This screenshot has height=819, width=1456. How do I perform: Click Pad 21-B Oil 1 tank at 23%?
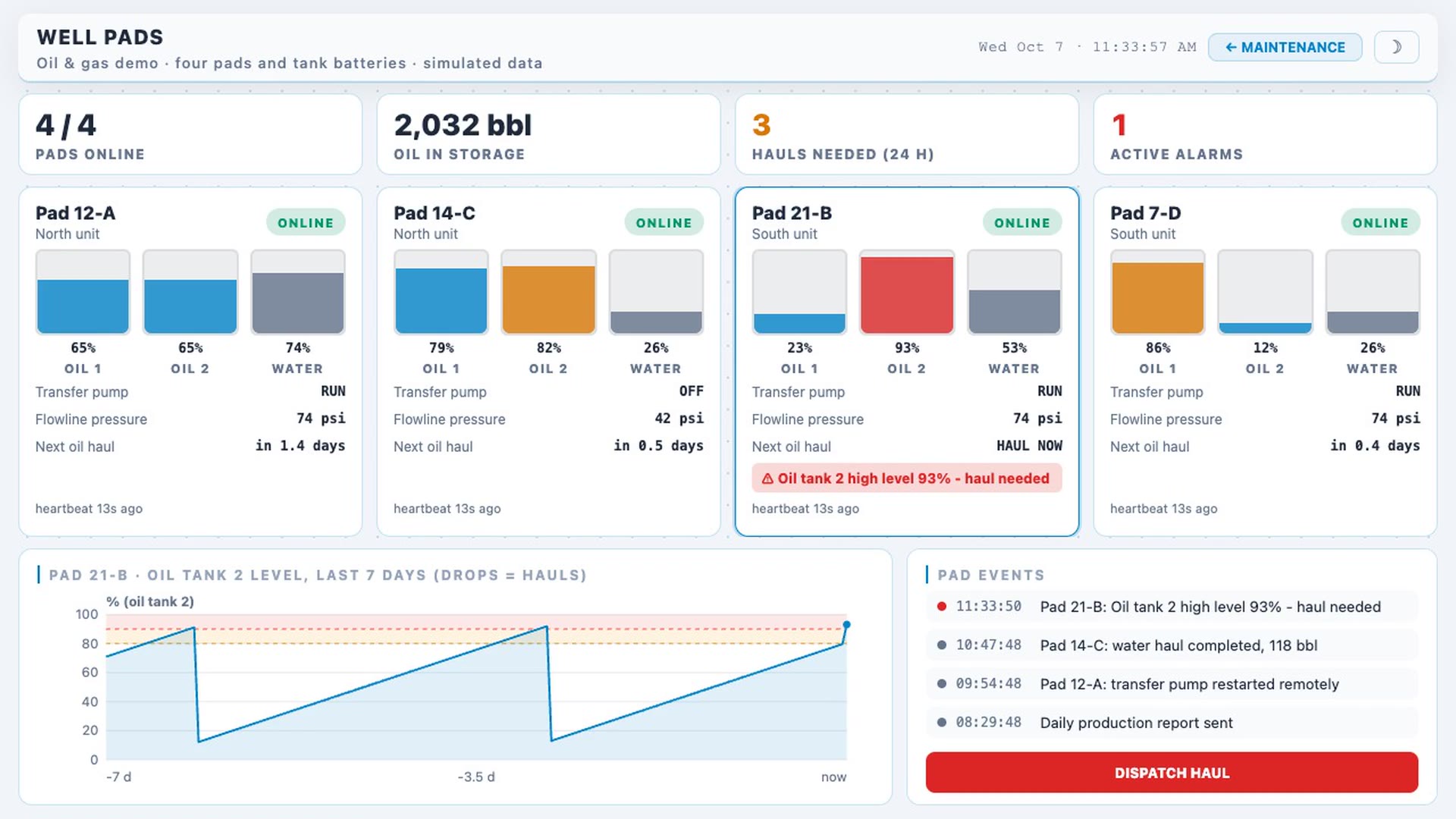(799, 292)
